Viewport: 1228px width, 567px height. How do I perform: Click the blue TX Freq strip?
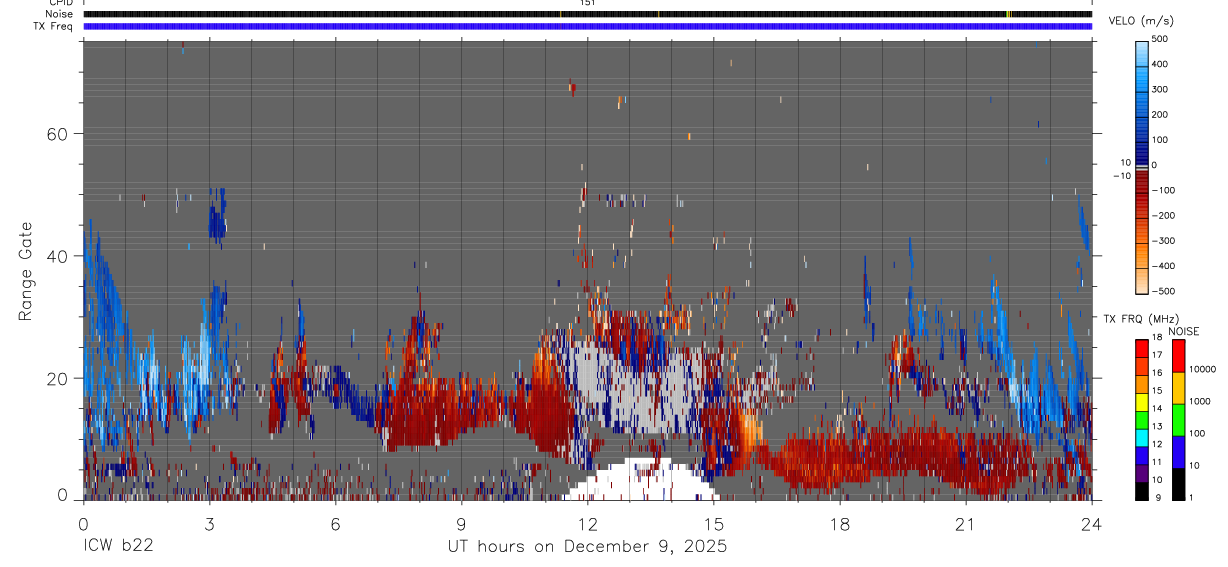click(x=587, y=26)
